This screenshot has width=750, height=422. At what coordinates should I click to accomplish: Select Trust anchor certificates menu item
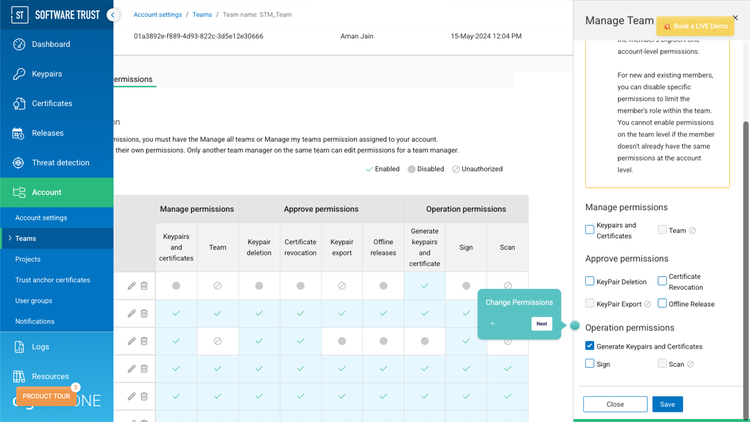53,280
